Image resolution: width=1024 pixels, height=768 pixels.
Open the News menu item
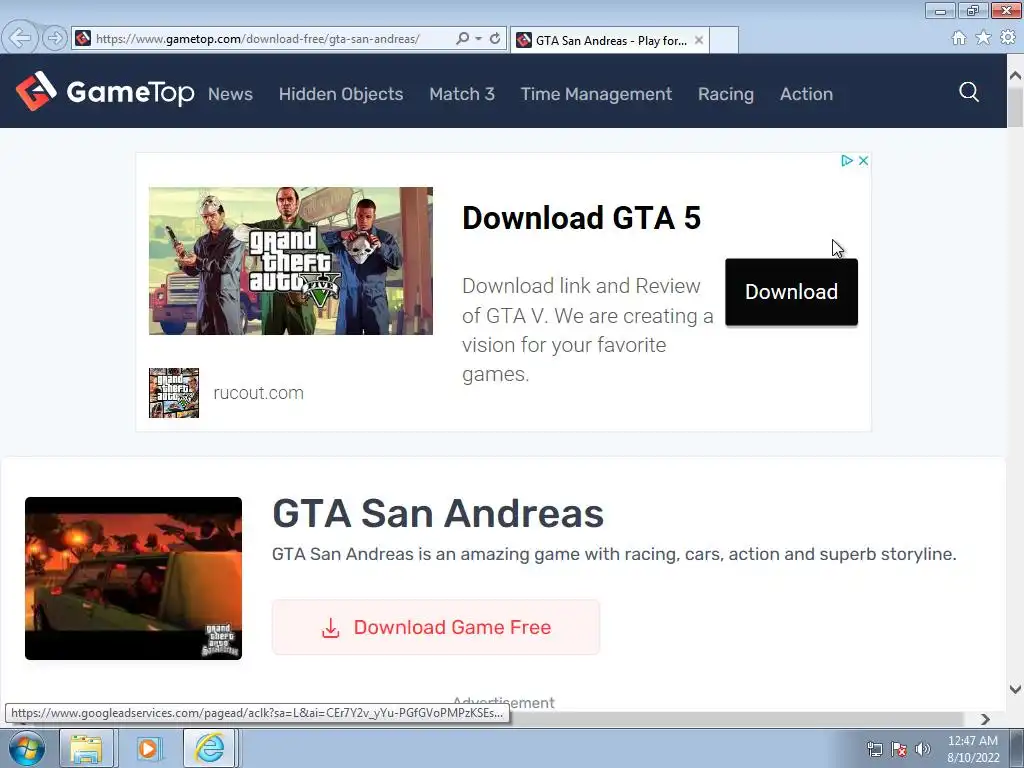tap(231, 94)
